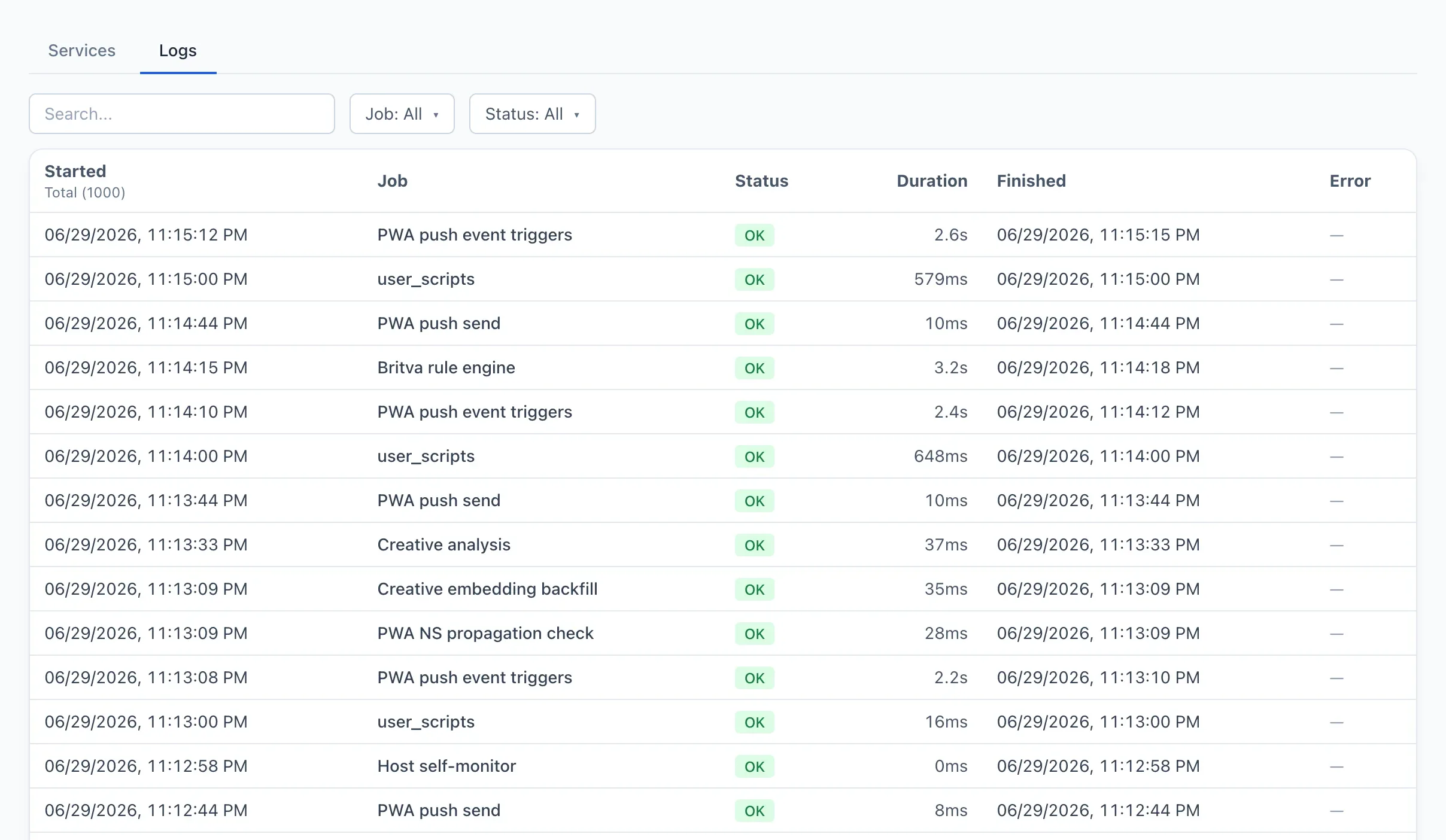Open the Status: All dropdown
1446x840 pixels.
[533, 114]
